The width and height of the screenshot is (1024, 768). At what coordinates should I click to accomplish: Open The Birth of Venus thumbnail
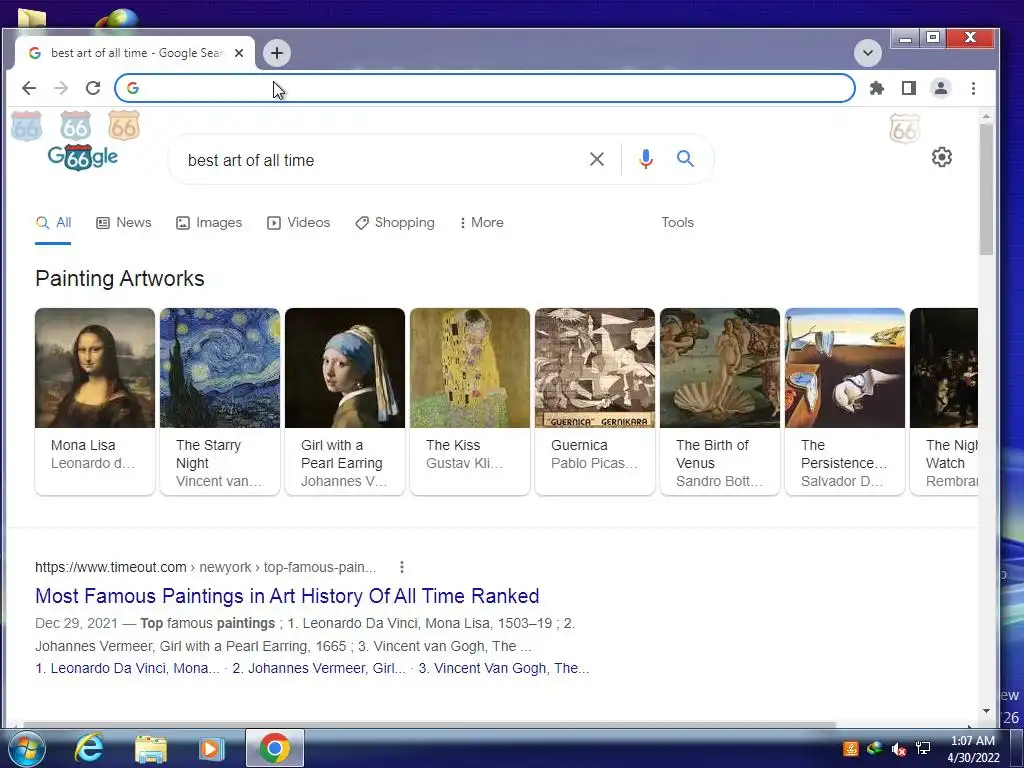point(720,368)
